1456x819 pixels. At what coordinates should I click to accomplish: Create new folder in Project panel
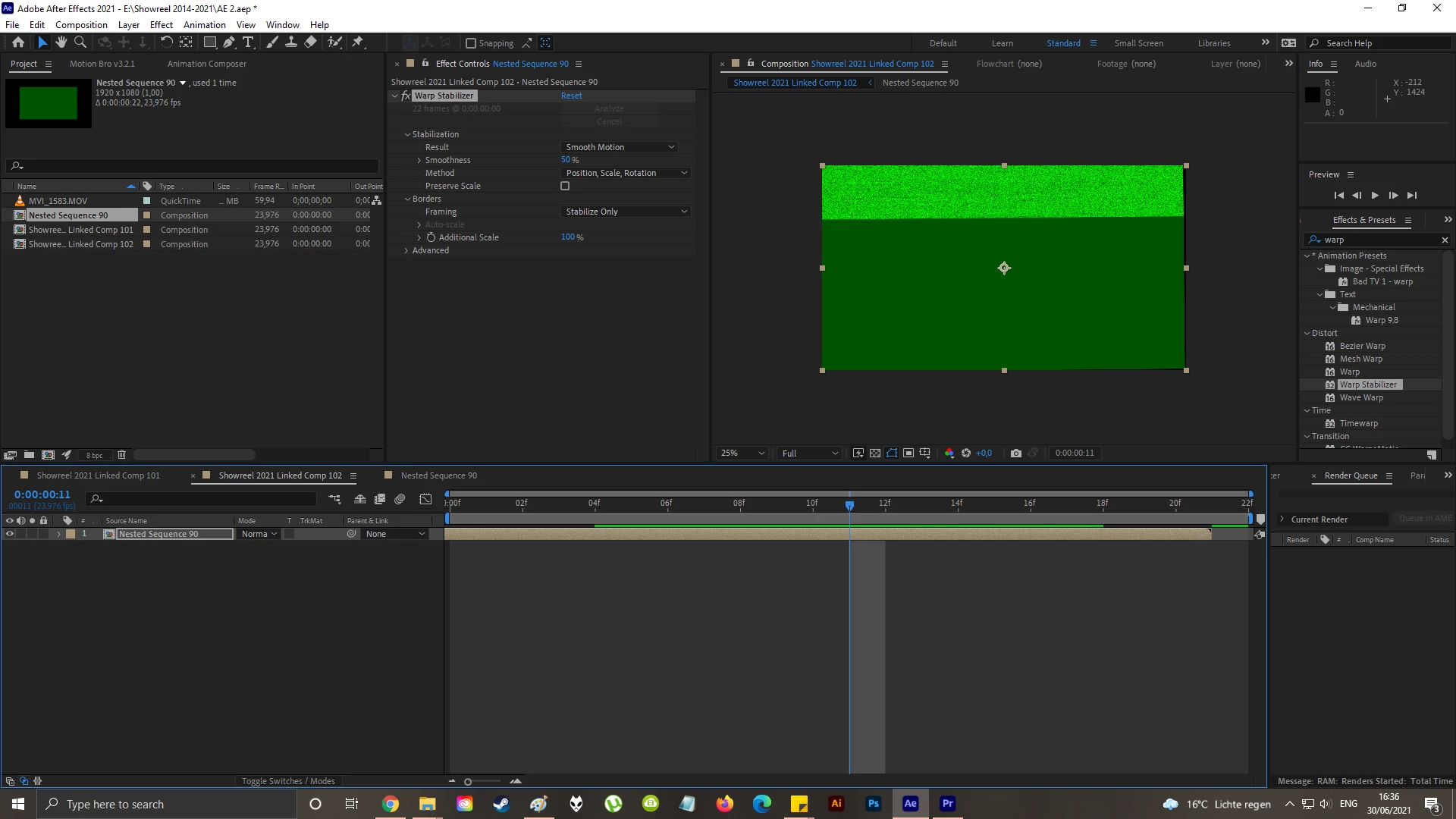point(29,455)
